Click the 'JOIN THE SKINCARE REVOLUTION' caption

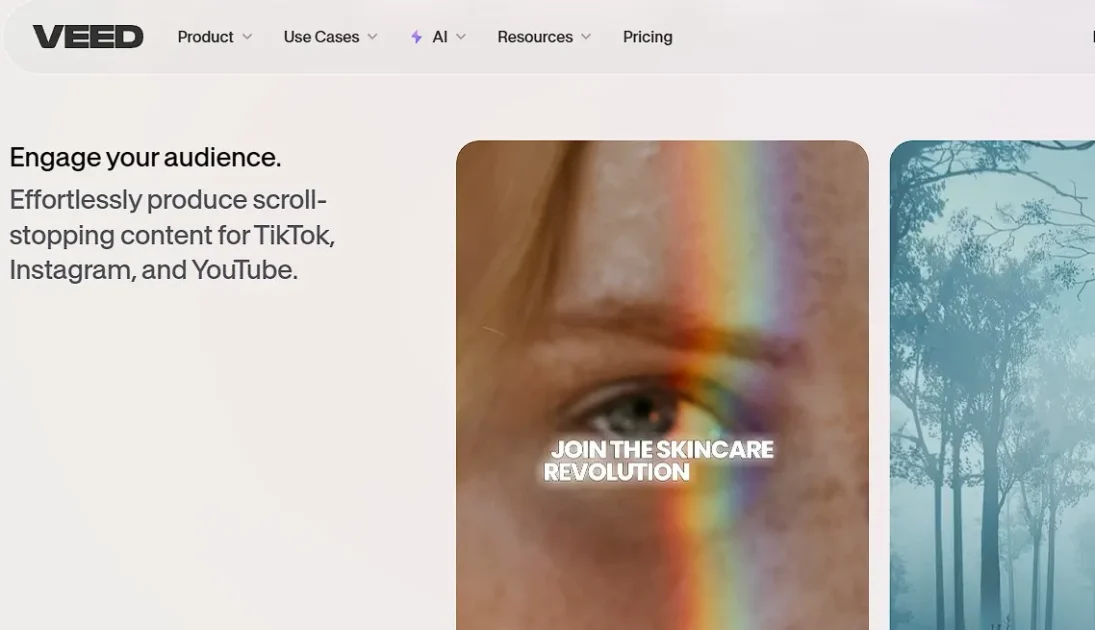(659, 461)
